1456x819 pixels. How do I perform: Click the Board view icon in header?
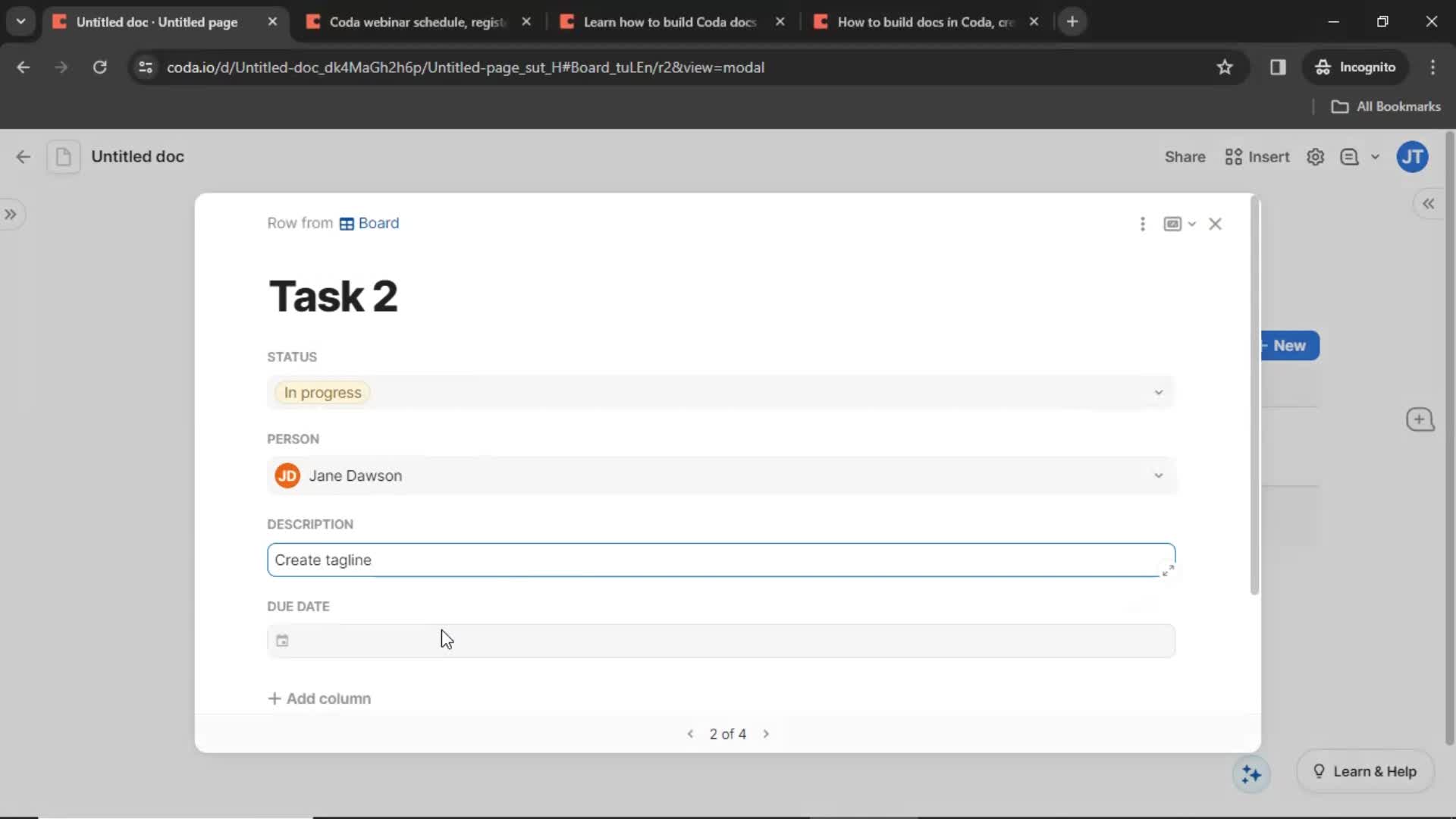tap(346, 223)
